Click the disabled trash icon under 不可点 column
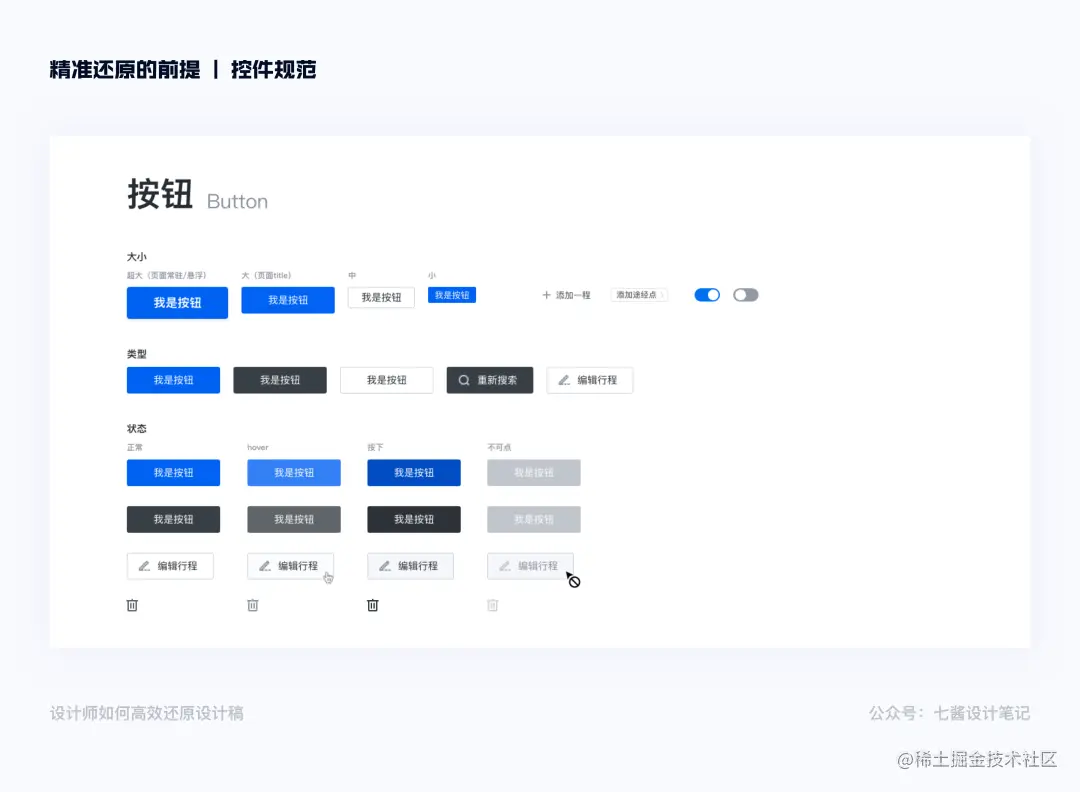This screenshot has height=792, width=1080. coord(492,605)
